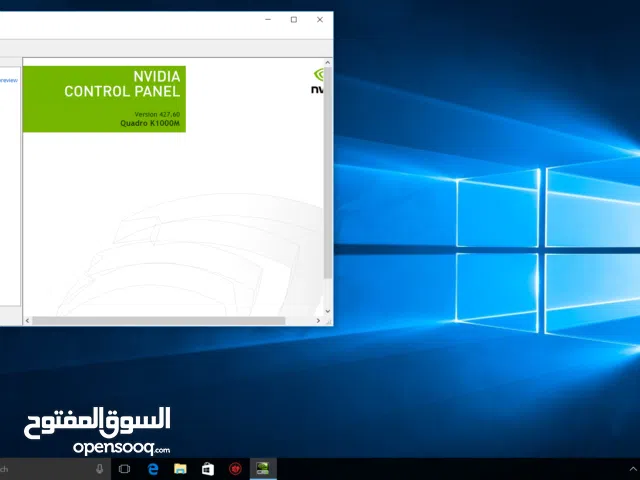Select the NVIDIA Control Panel taskbar icon

coord(262,468)
